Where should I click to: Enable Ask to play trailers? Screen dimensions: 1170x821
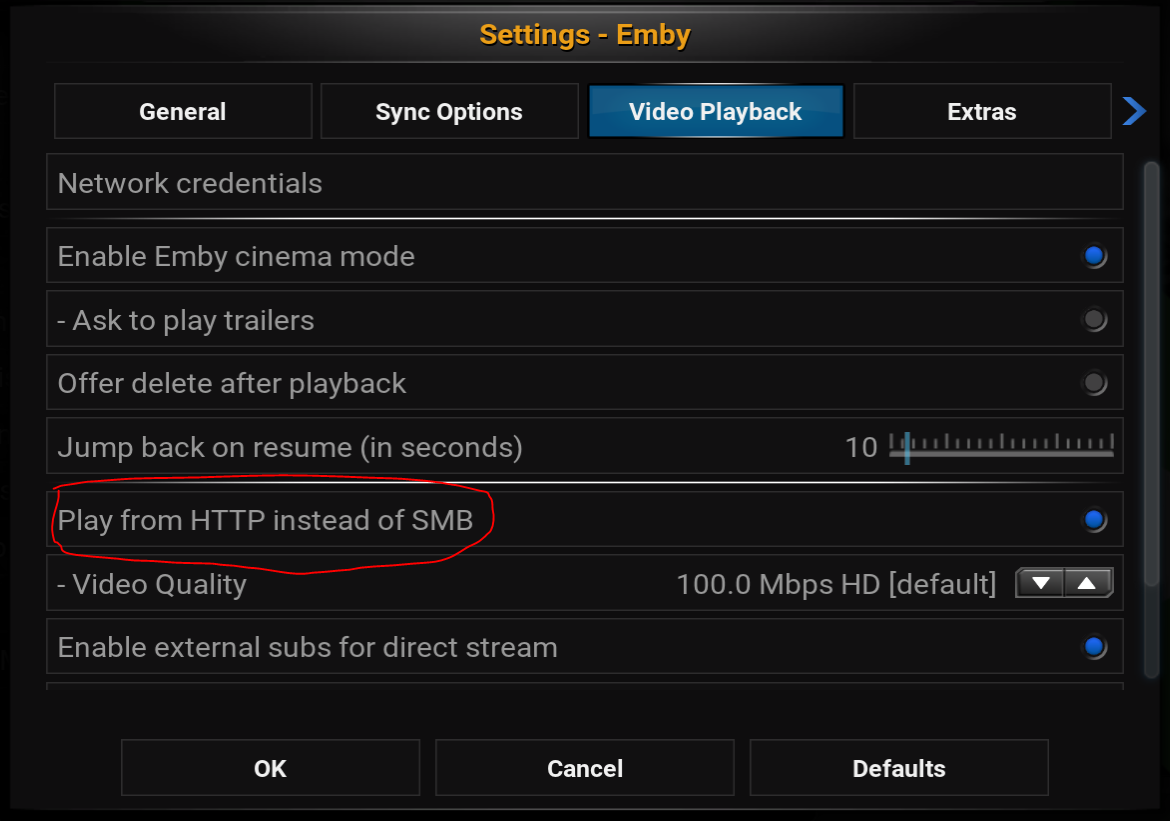1094,320
